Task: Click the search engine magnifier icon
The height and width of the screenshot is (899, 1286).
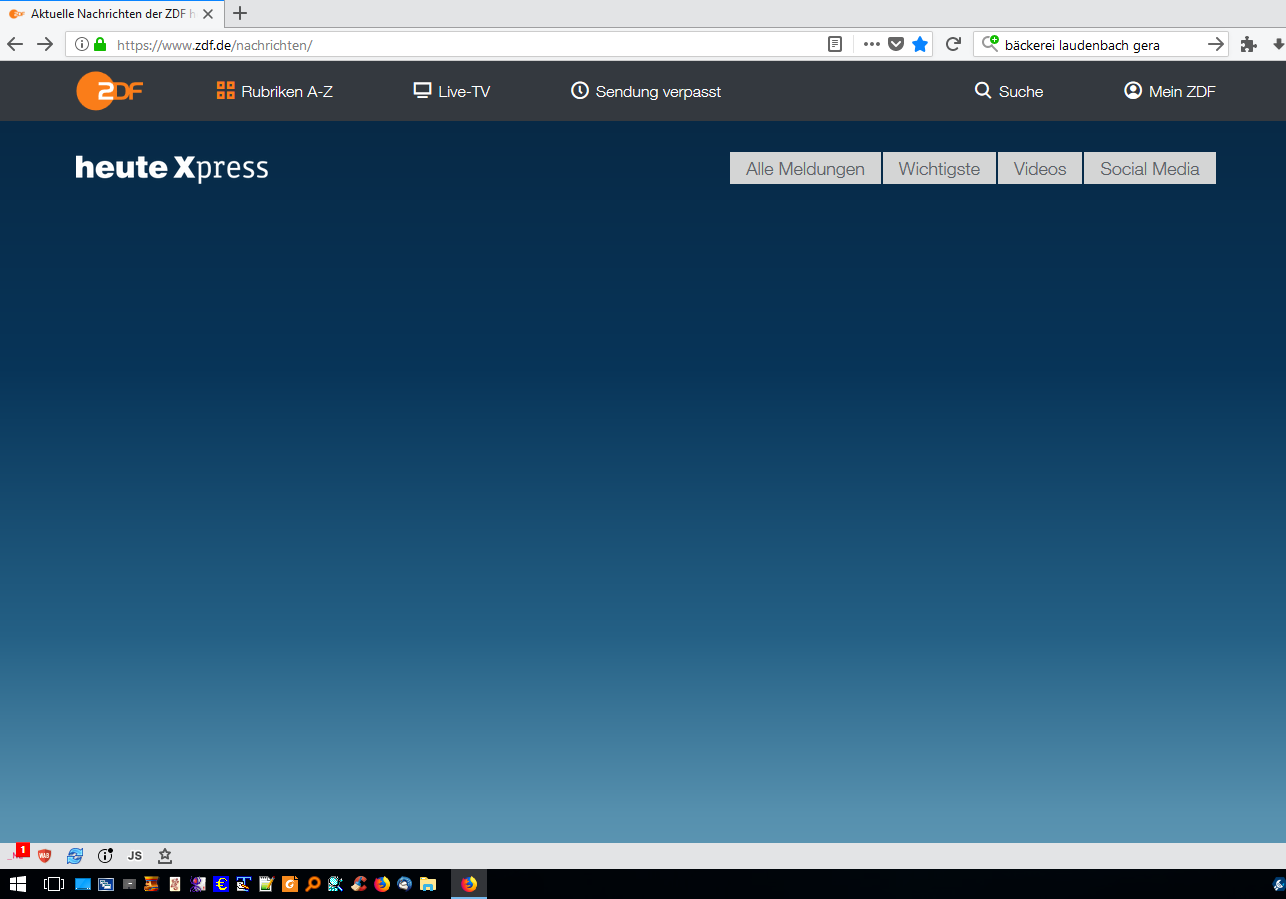Action: pos(990,44)
